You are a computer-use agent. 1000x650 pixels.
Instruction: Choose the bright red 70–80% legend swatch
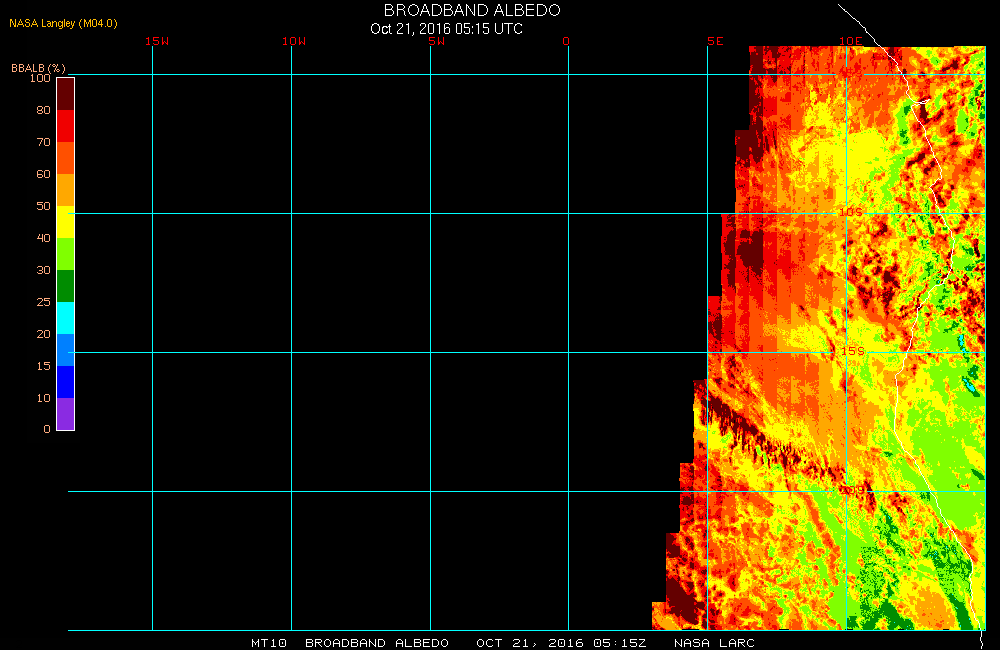click(x=65, y=126)
